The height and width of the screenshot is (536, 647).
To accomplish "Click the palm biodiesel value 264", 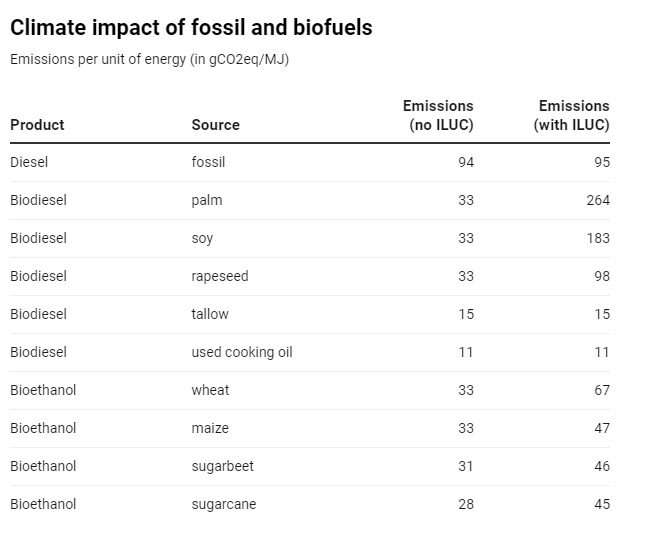I will 598,200.
